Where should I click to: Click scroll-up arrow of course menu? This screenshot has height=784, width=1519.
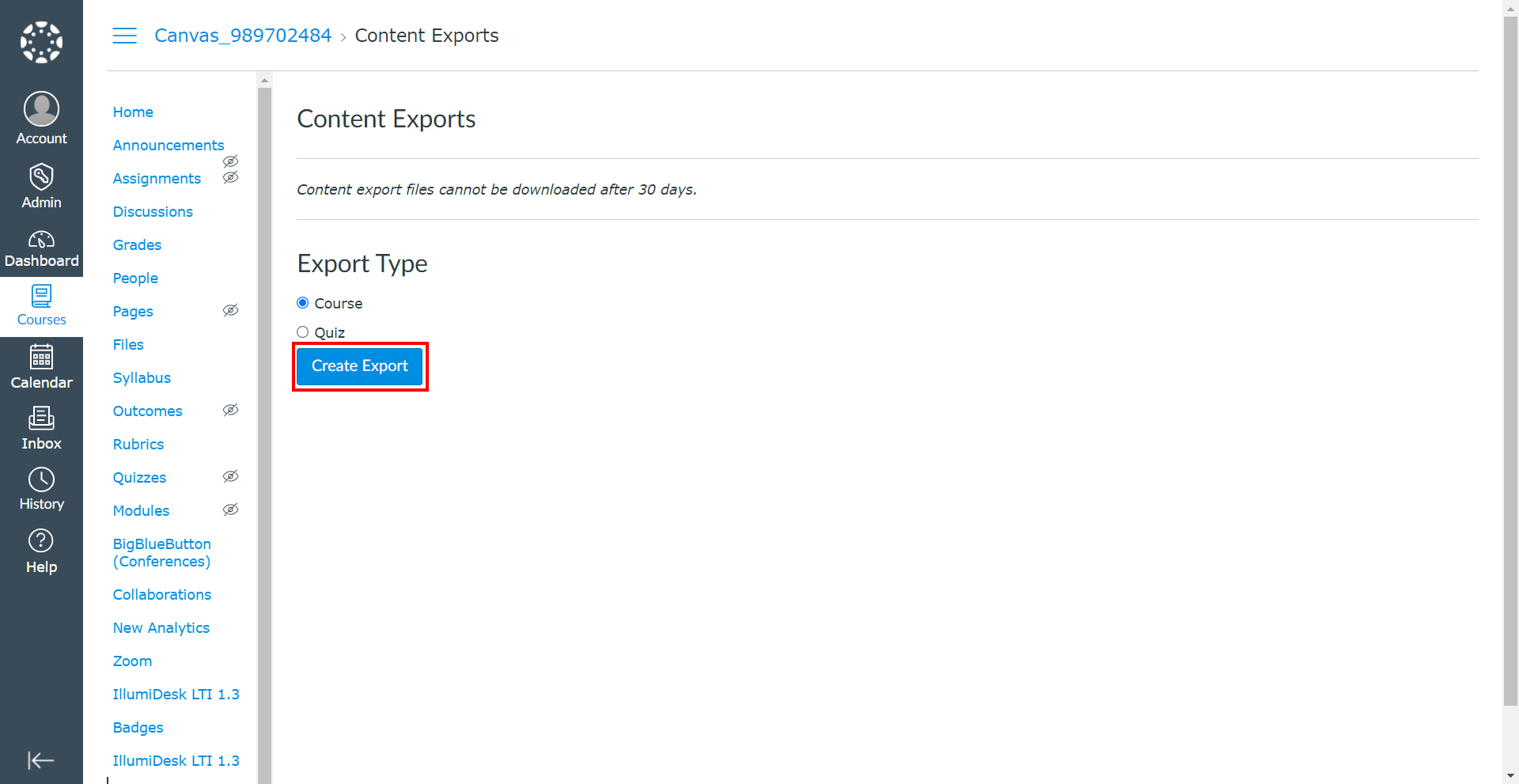(x=264, y=80)
